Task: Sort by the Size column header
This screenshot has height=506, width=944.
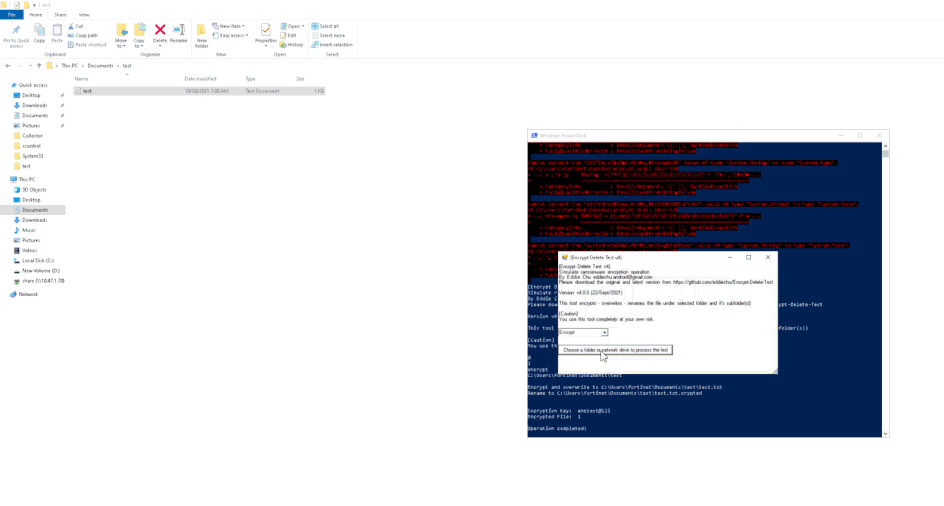Action: point(300,79)
